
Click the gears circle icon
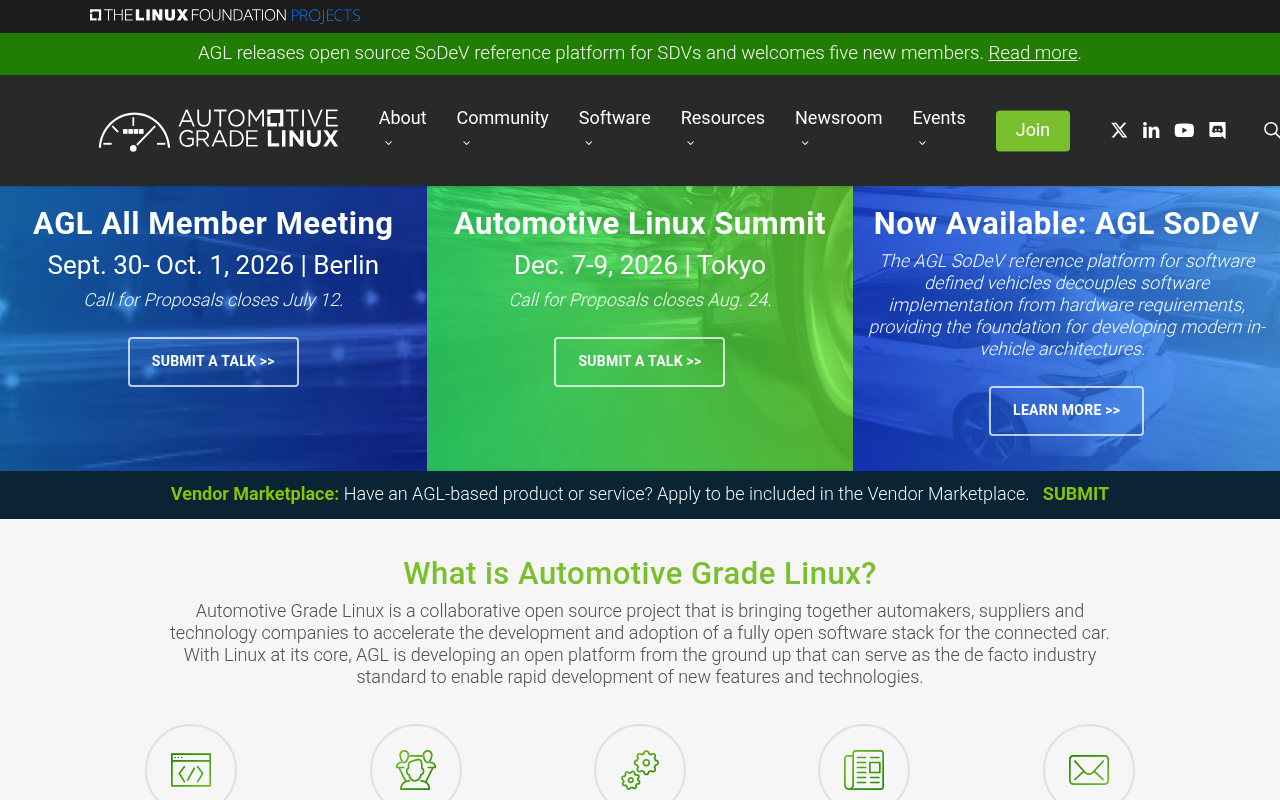tap(640, 770)
